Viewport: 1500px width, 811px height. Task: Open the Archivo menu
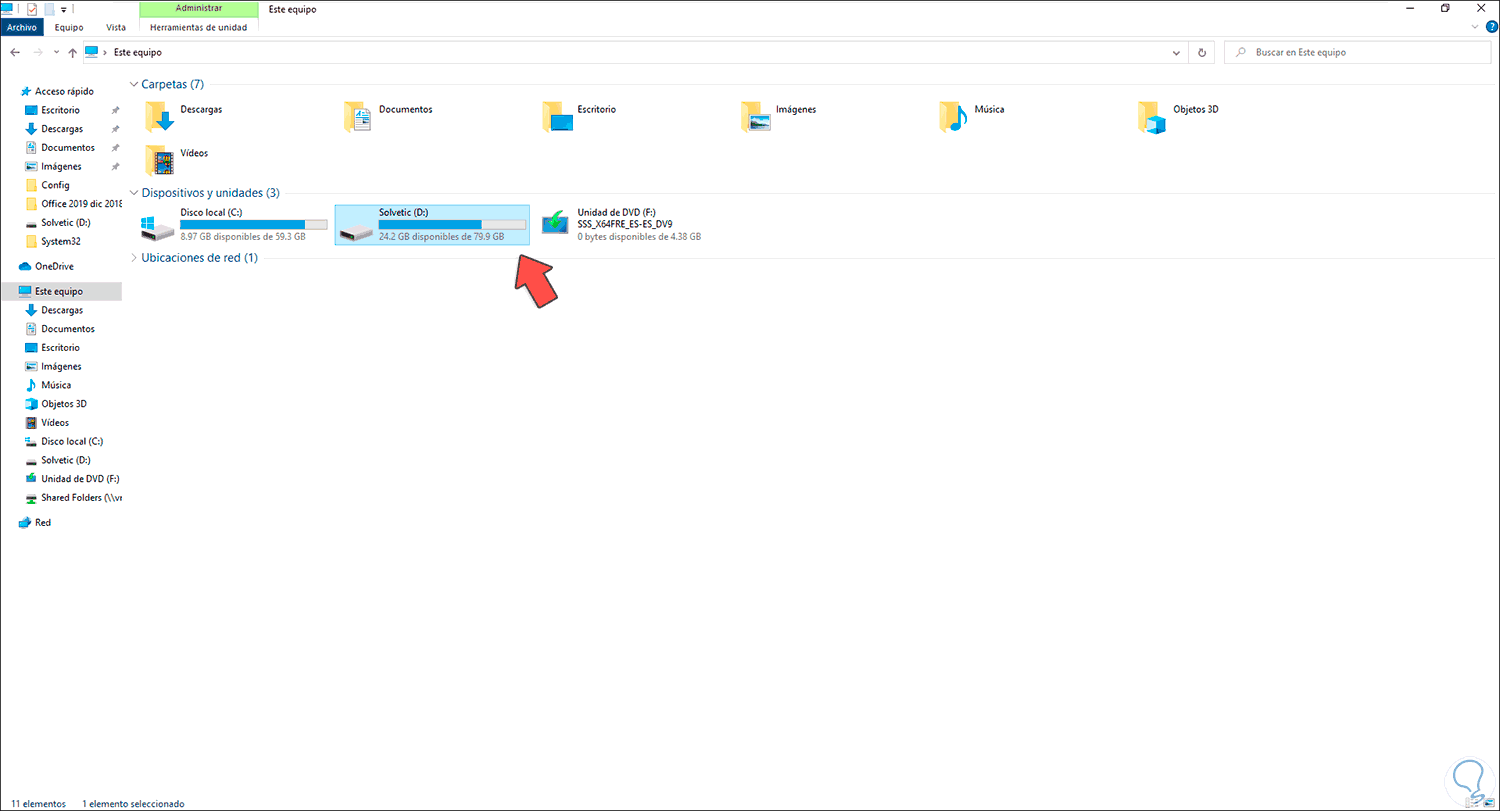[21, 27]
